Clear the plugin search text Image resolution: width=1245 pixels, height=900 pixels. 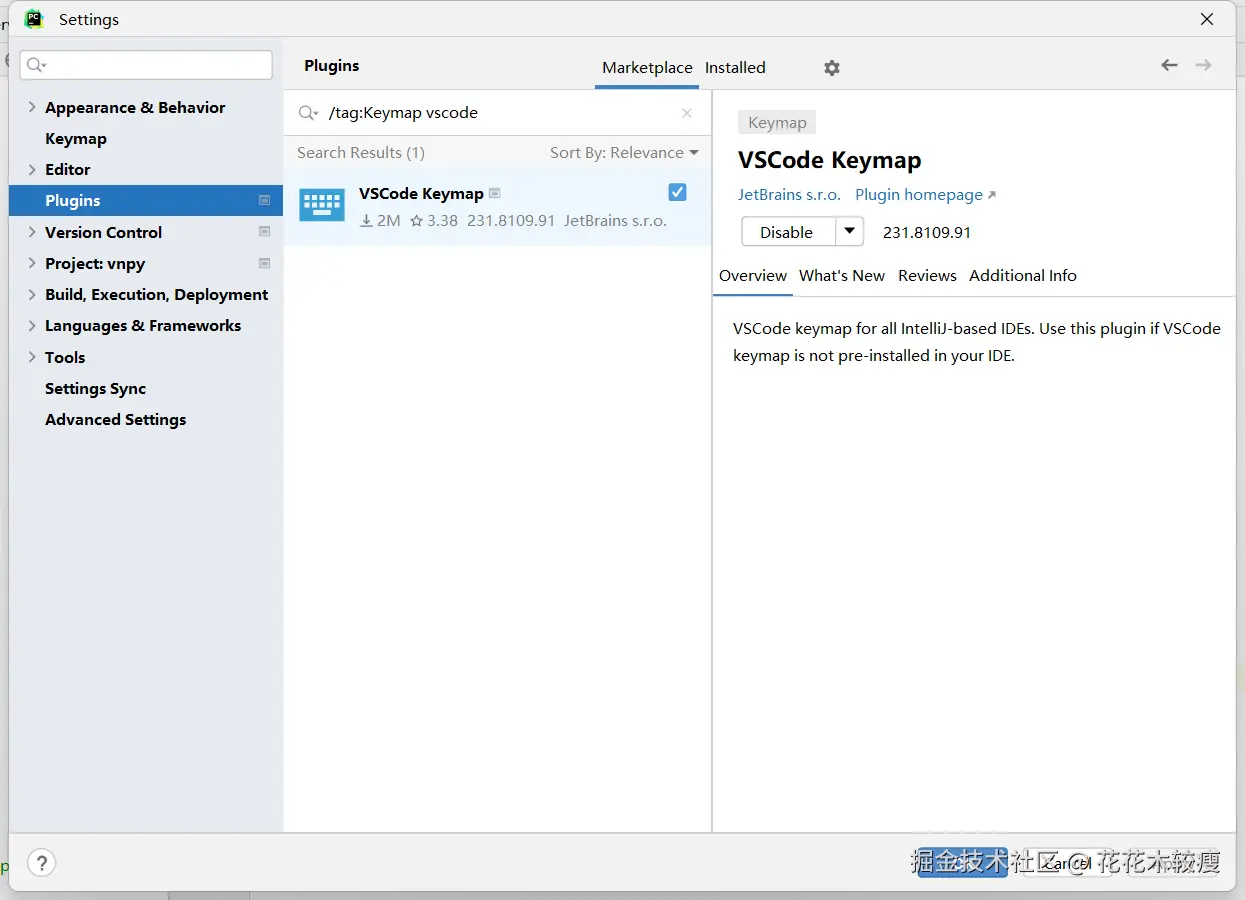687,113
